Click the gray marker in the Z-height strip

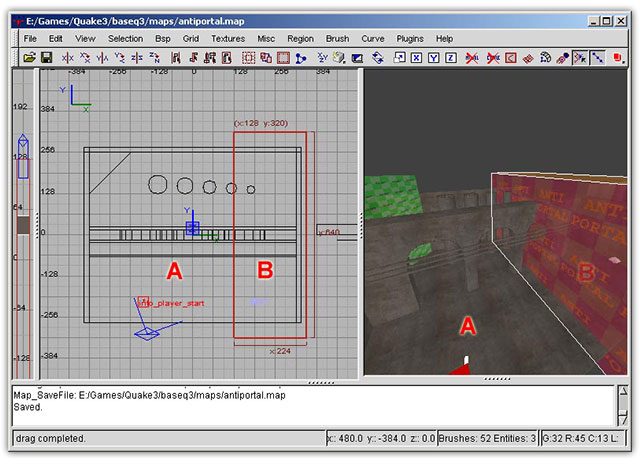pos(22,225)
